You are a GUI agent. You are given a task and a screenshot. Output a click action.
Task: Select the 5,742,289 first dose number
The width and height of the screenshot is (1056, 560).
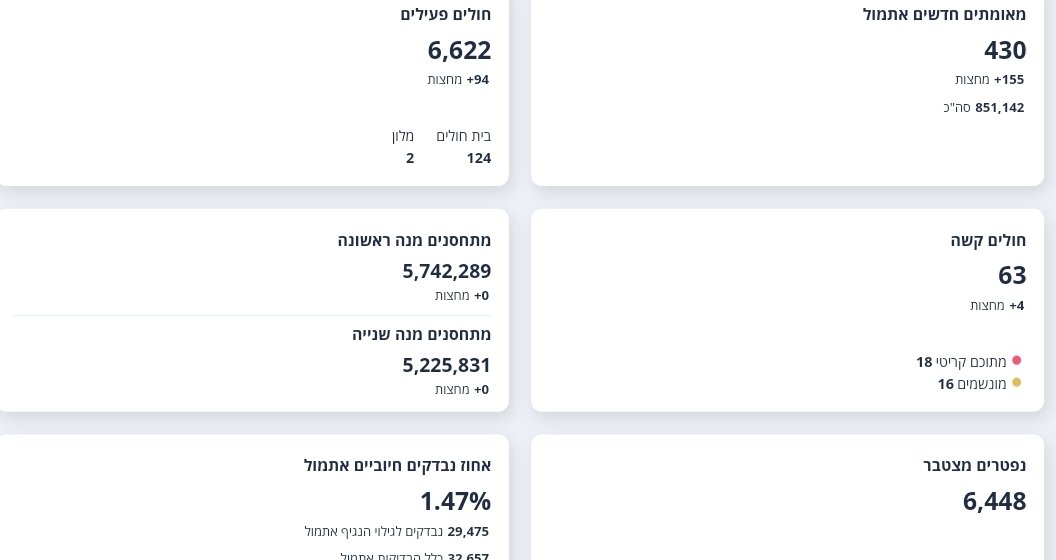coord(447,271)
